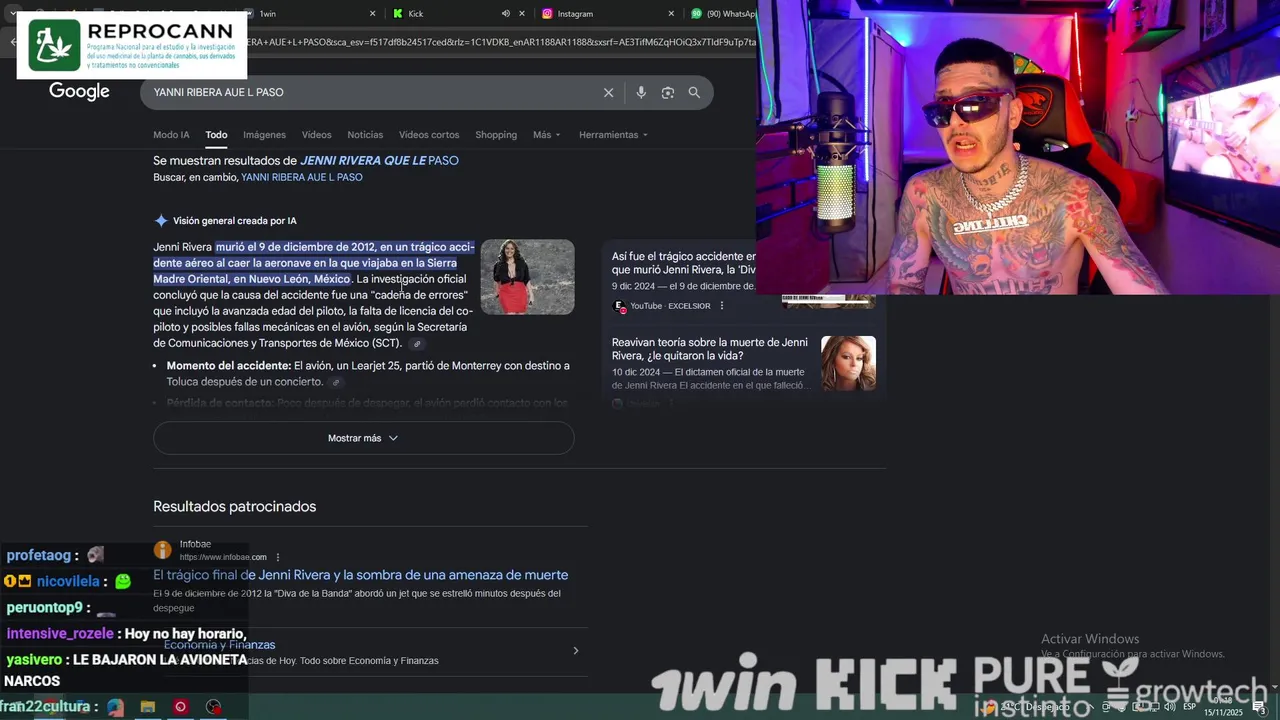1280x720 pixels.
Task: Open 'Así fue el trágico accidente' video result
Action: click(x=683, y=263)
